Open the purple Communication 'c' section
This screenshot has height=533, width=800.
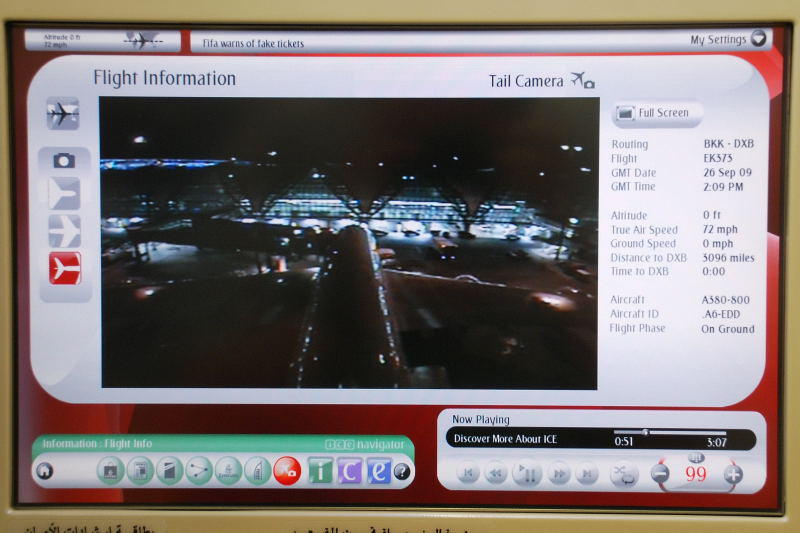pyautogui.click(x=349, y=471)
